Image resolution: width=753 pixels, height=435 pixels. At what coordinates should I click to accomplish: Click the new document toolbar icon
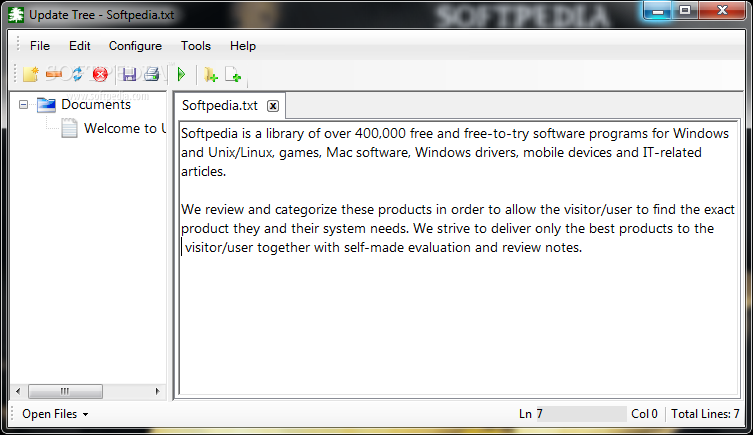tap(31, 74)
